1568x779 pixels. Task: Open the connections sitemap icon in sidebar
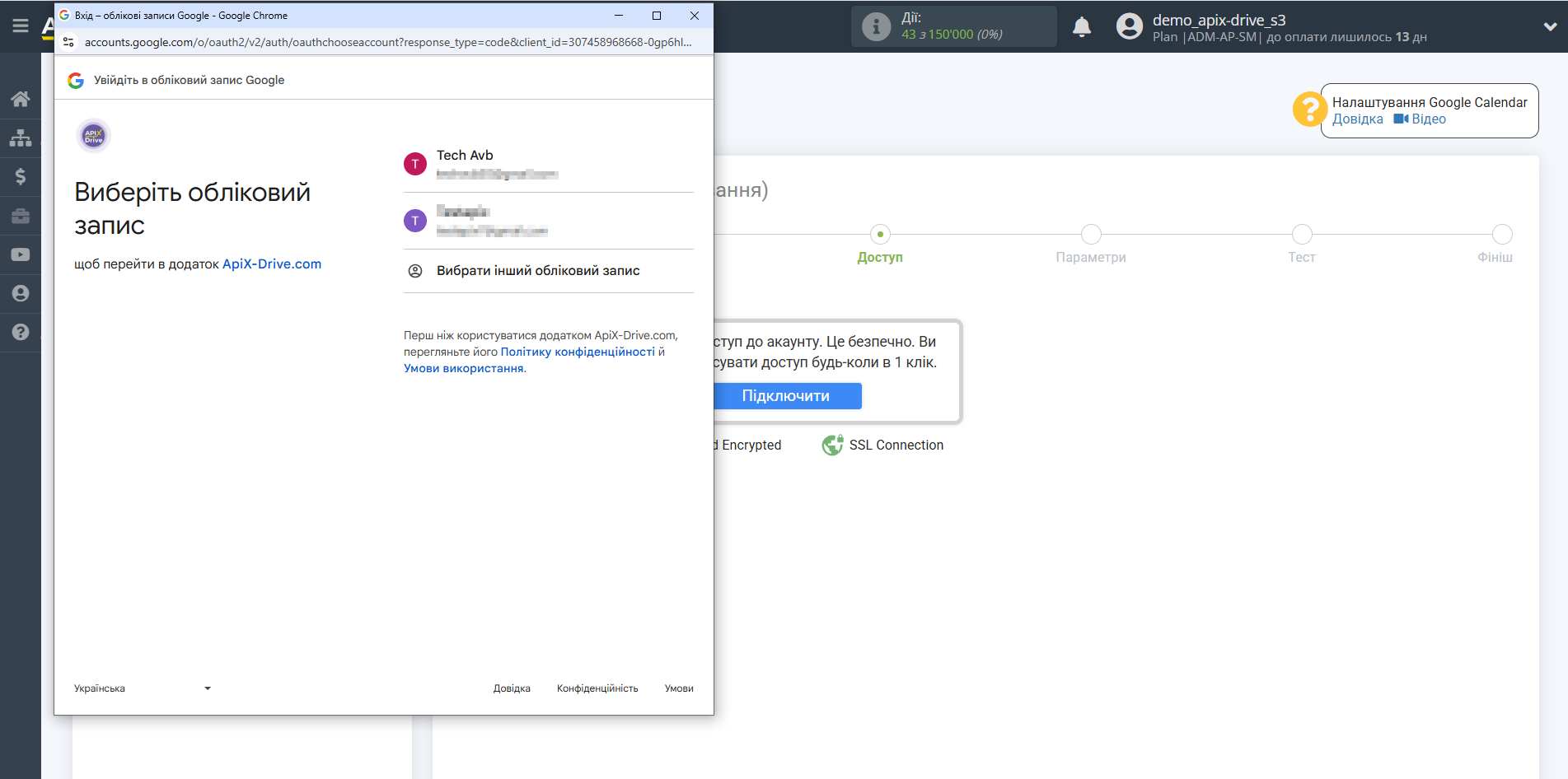click(21, 138)
